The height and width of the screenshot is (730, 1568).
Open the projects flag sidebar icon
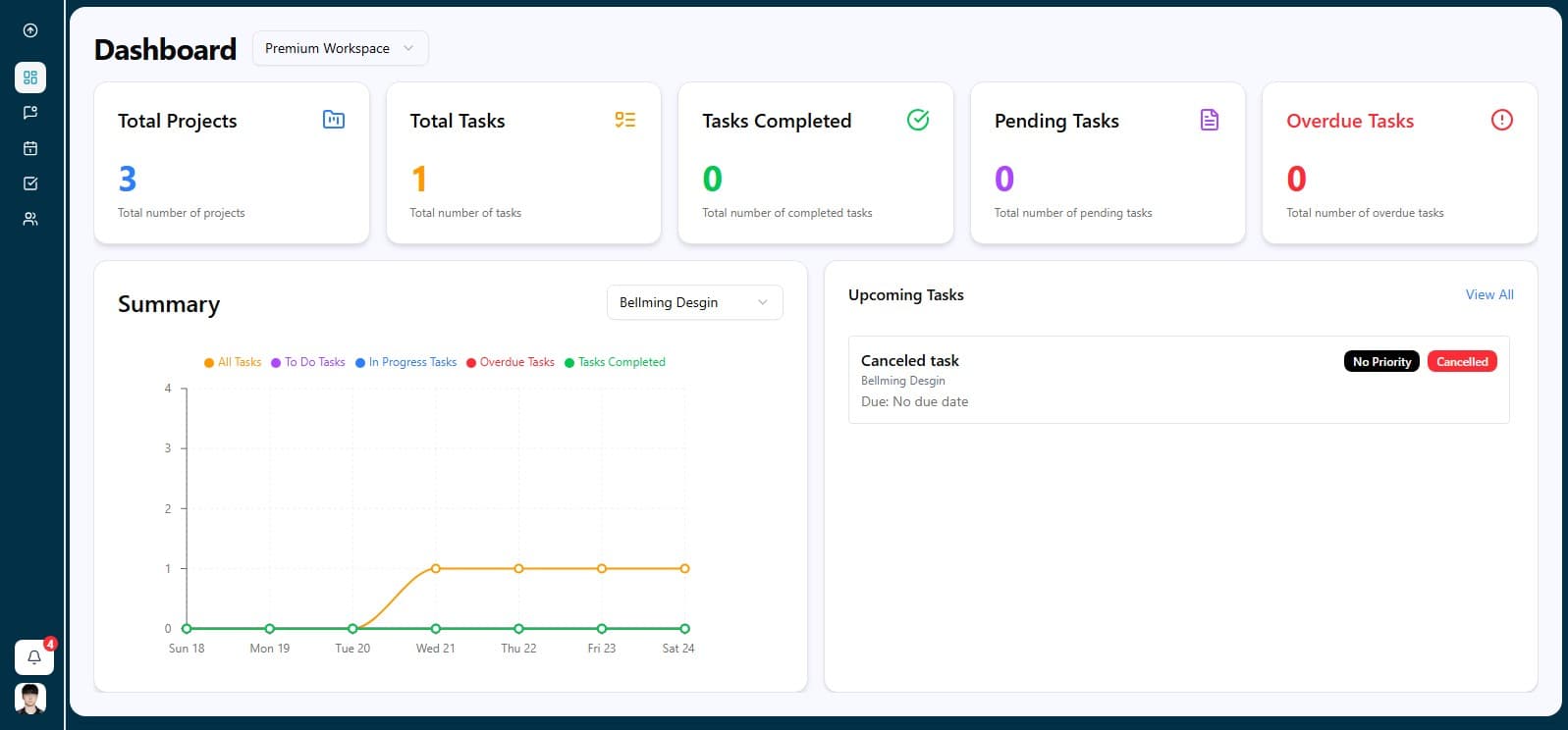(30, 113)
